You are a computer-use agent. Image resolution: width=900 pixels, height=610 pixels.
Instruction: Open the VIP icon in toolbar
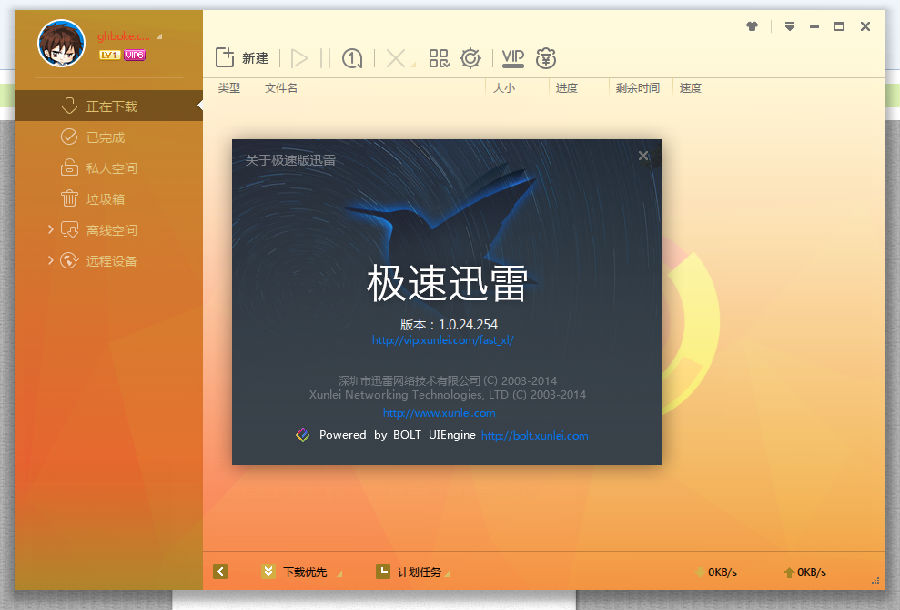513,58
